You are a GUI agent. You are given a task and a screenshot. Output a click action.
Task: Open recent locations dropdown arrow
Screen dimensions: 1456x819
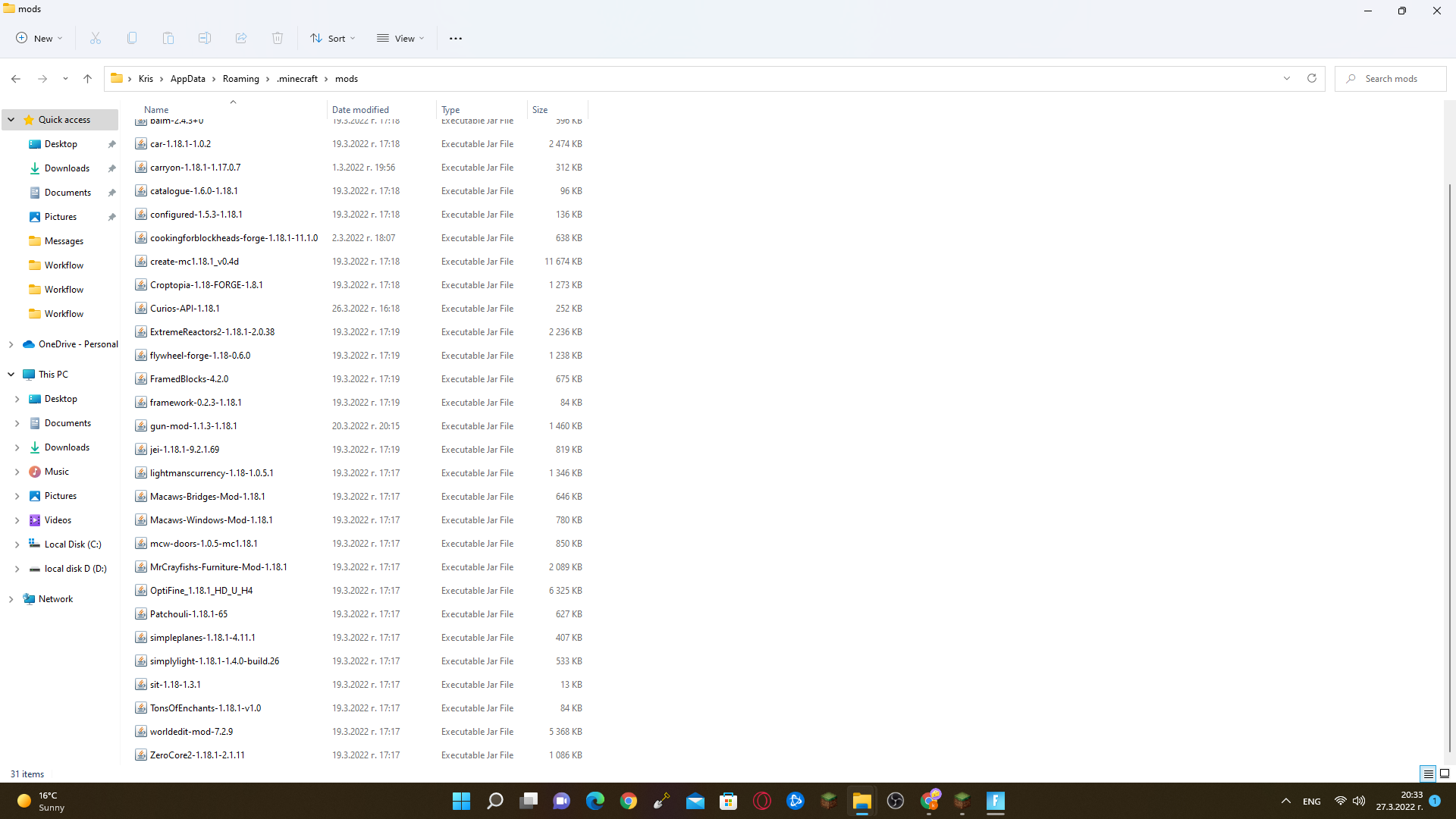(65, 79)
